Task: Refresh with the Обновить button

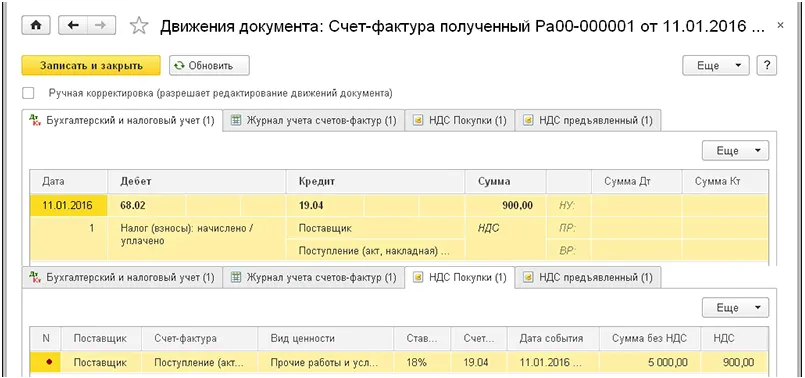Action: tap(209, 66)
